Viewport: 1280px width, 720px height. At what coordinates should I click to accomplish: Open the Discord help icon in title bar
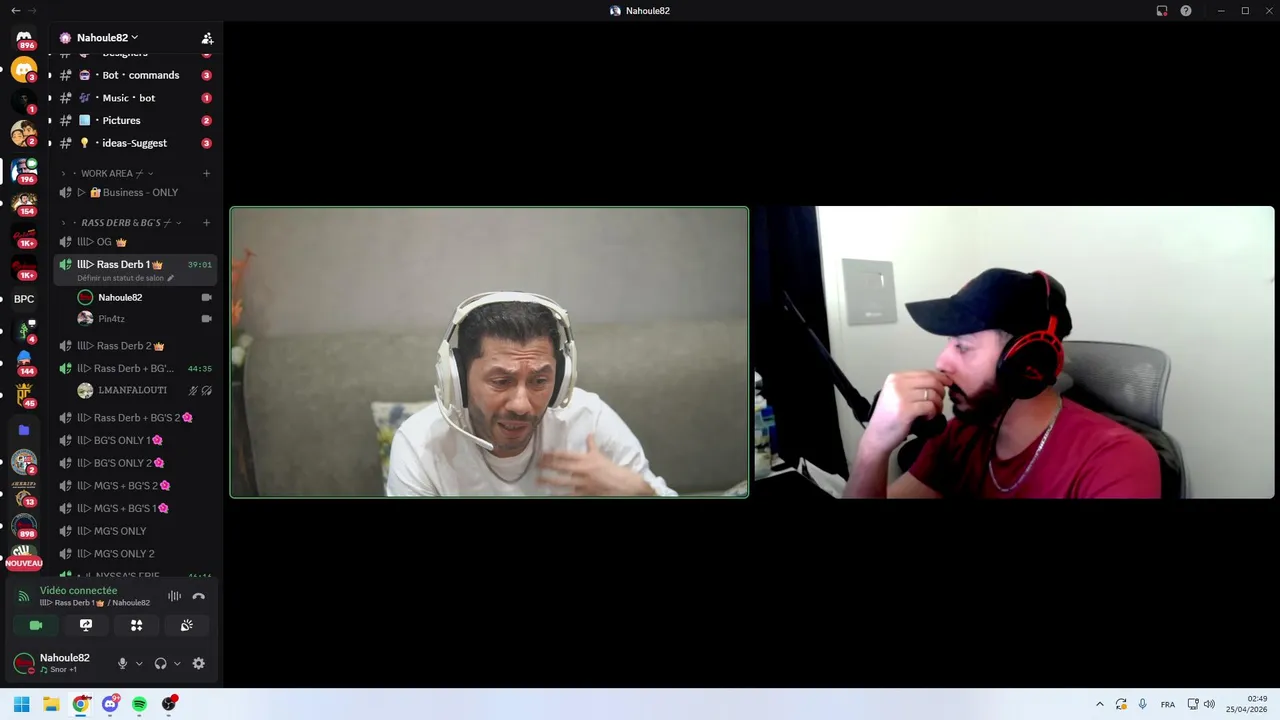tap(1186, 11)
